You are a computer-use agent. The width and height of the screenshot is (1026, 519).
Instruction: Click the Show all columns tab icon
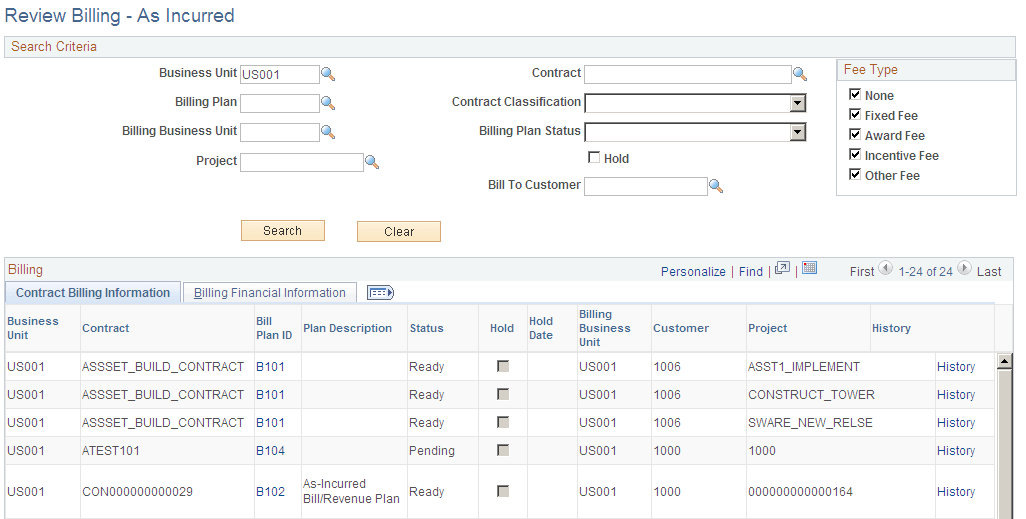tap(380, 293)
